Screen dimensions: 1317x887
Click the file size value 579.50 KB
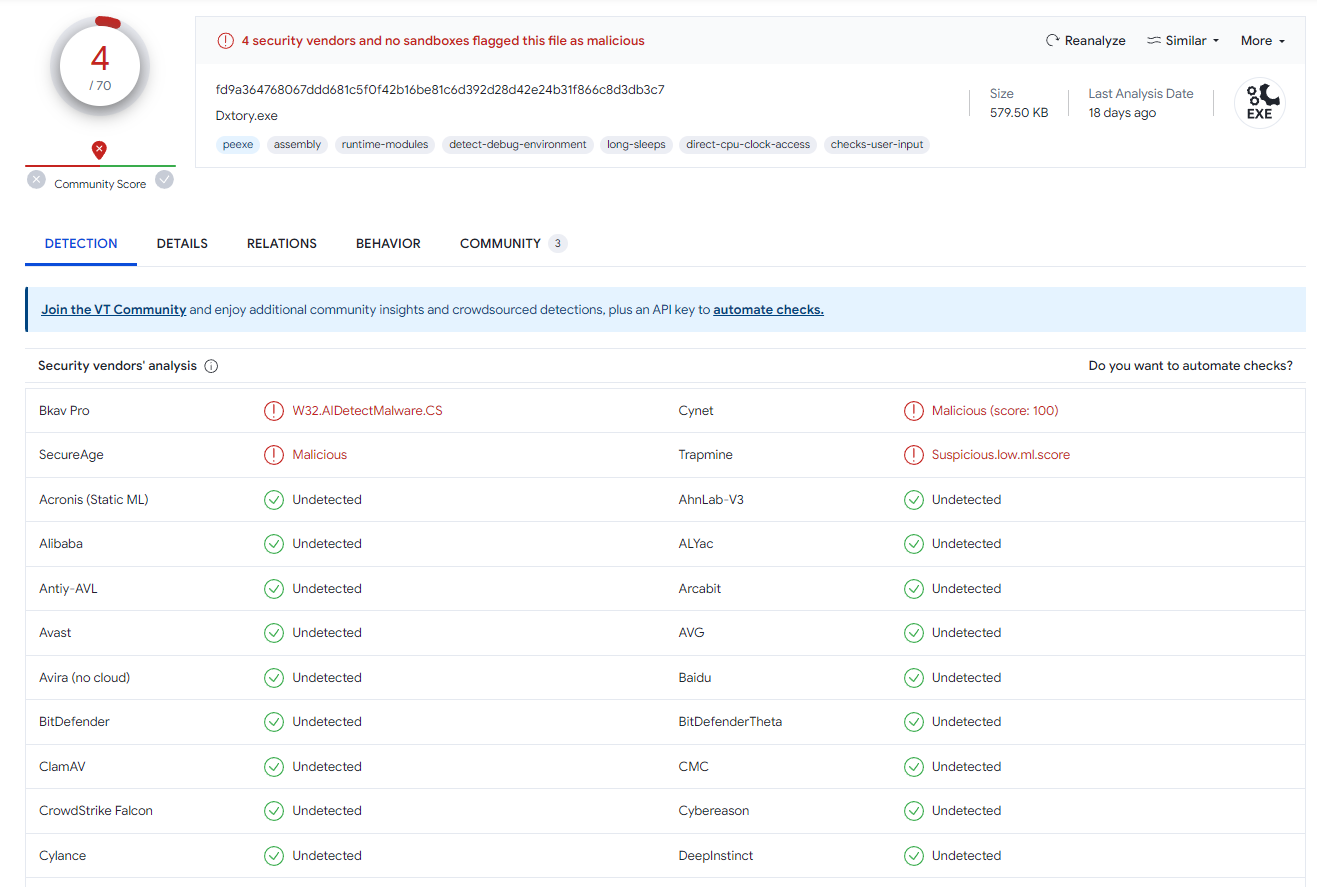(1019, 113)
